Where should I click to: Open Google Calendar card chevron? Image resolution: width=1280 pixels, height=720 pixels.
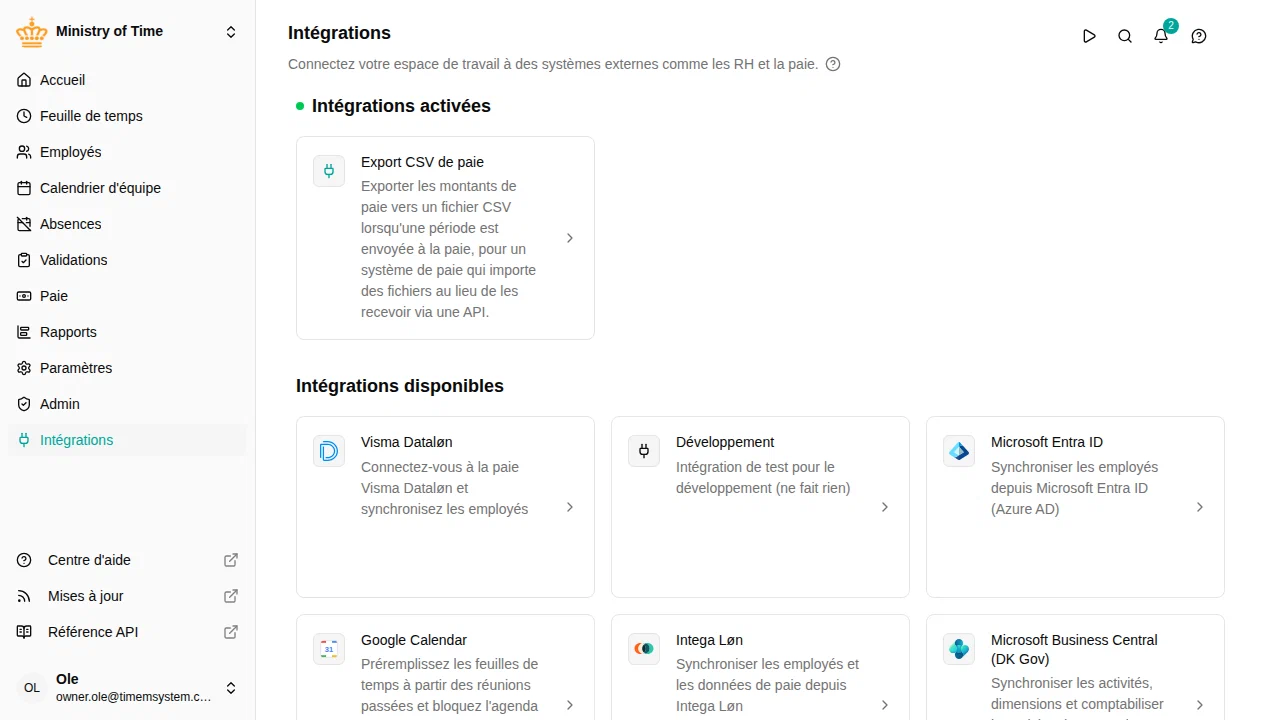point(570,705)
